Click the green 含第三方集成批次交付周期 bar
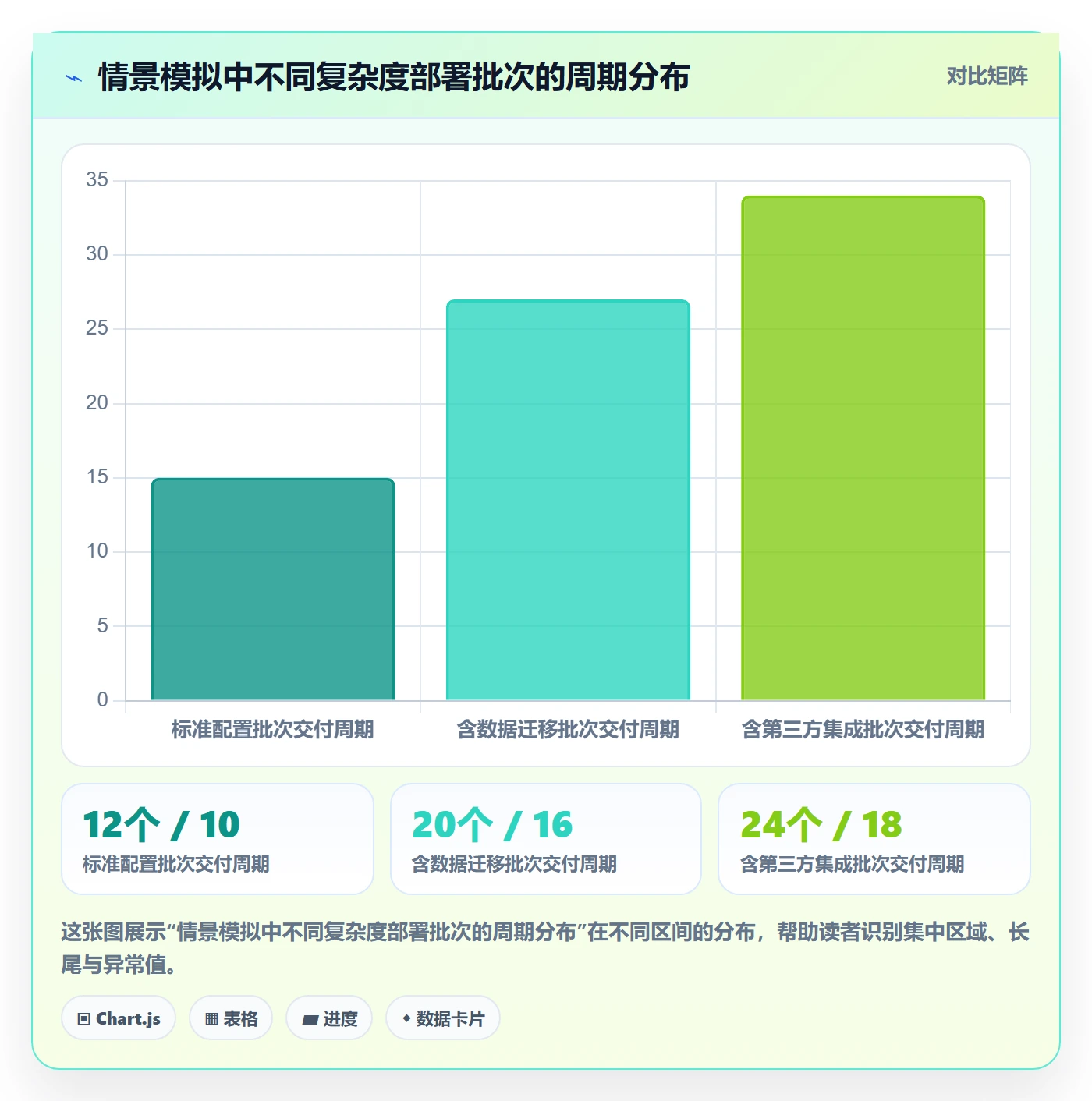This screenshot has height=1101, width=1092. coord(863,448)
